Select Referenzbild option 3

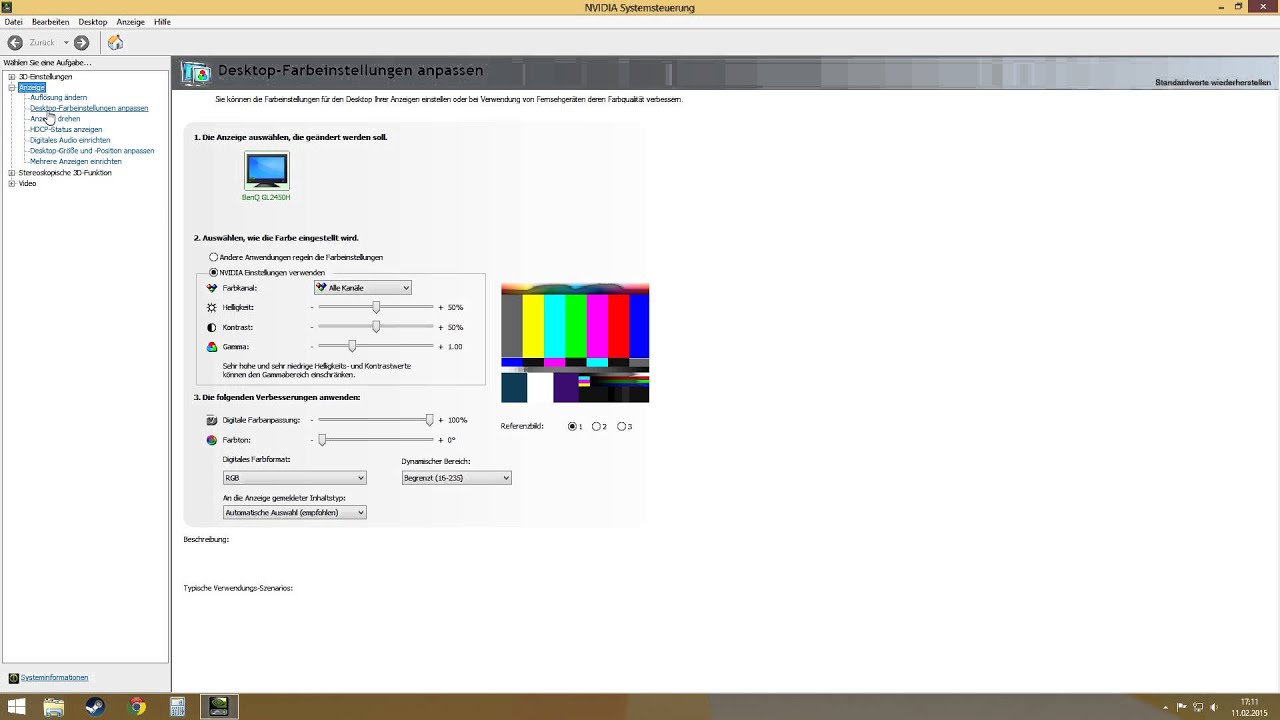coord(621,426)
